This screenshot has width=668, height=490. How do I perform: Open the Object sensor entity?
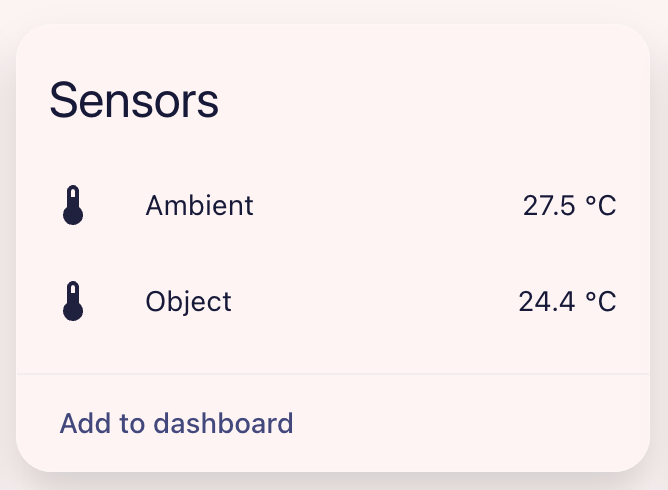click(330, 301)
